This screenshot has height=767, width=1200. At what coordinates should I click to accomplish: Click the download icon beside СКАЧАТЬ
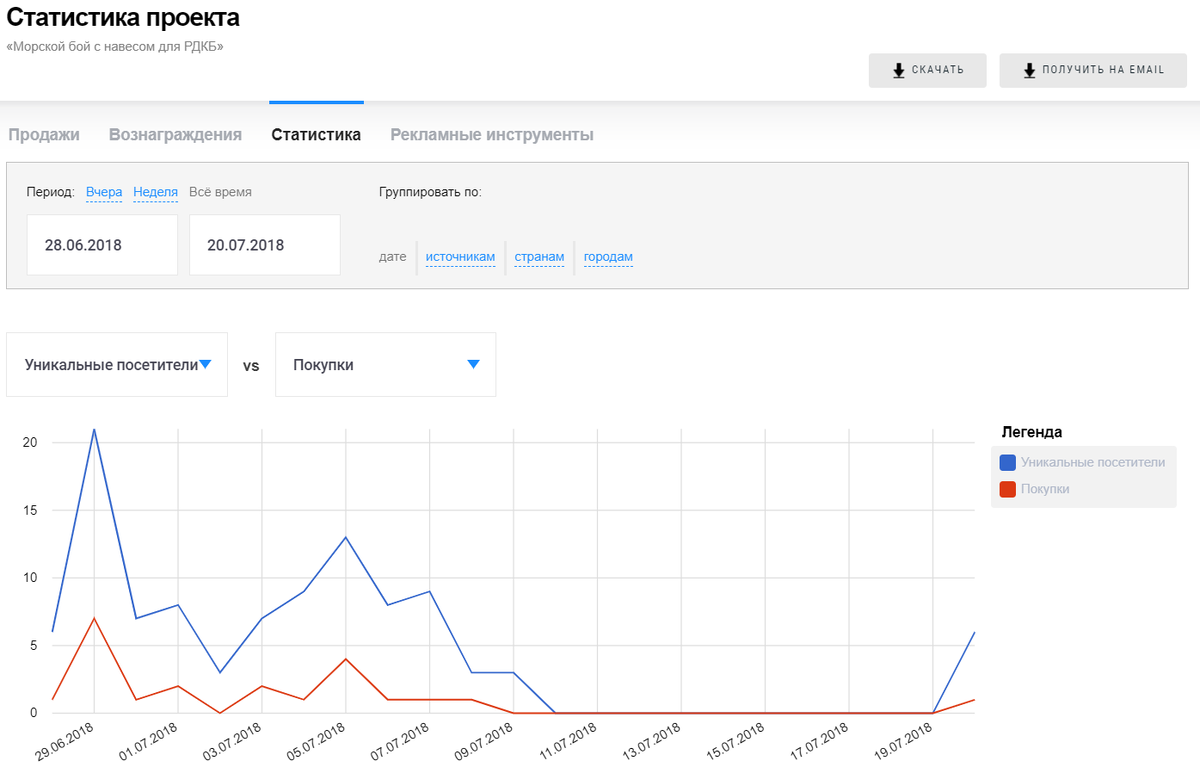pos(899,70)
